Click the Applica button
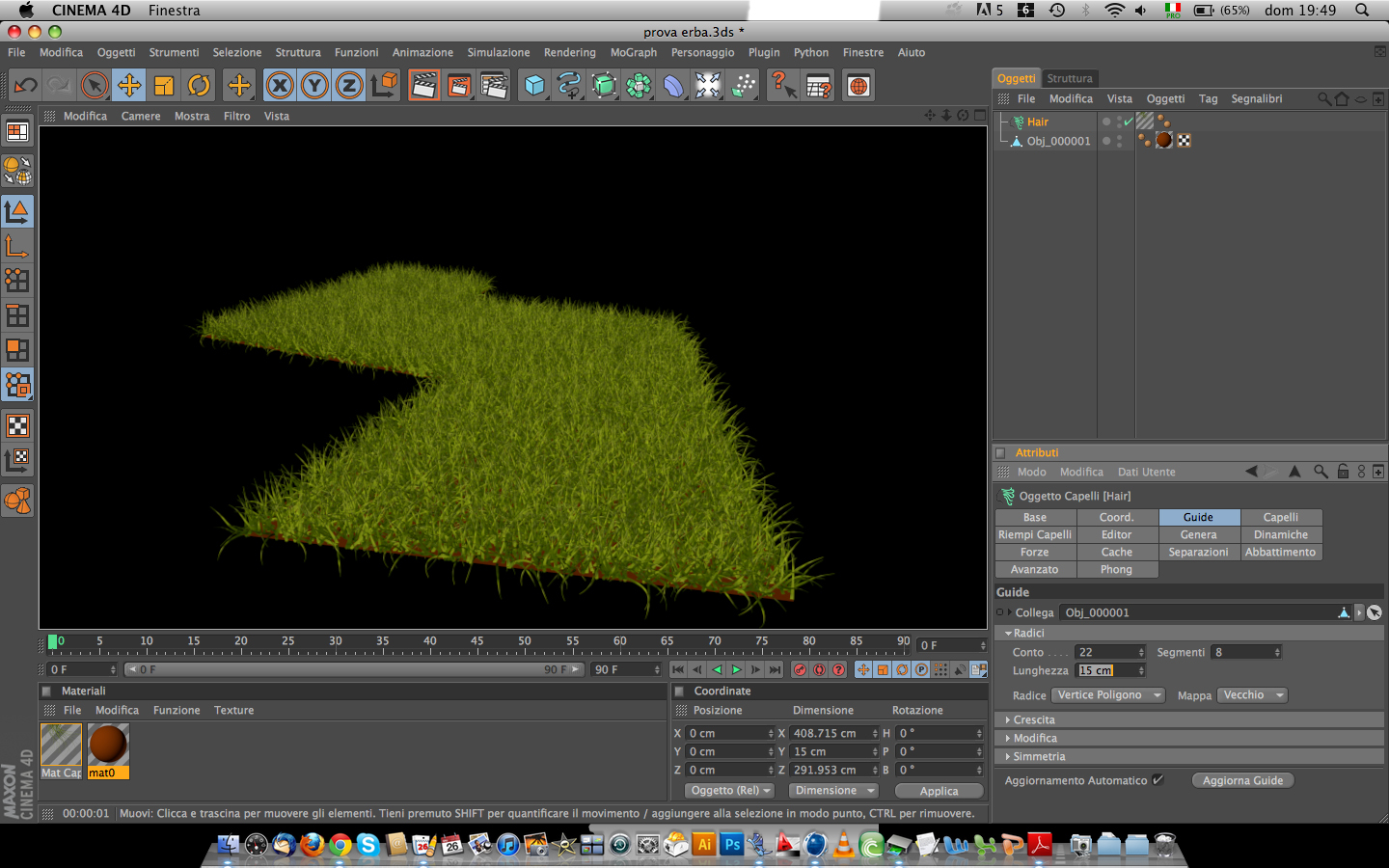The height and width of the screenshot is (868, 1389). tap(939, 791)
